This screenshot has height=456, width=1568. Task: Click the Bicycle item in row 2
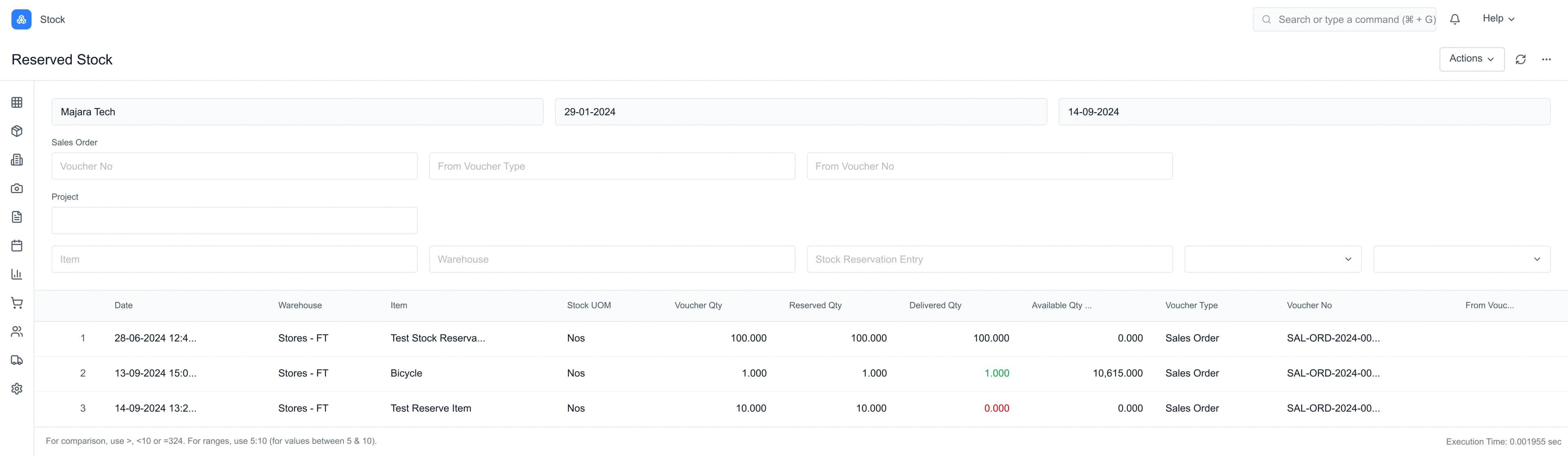pos(405,373)
